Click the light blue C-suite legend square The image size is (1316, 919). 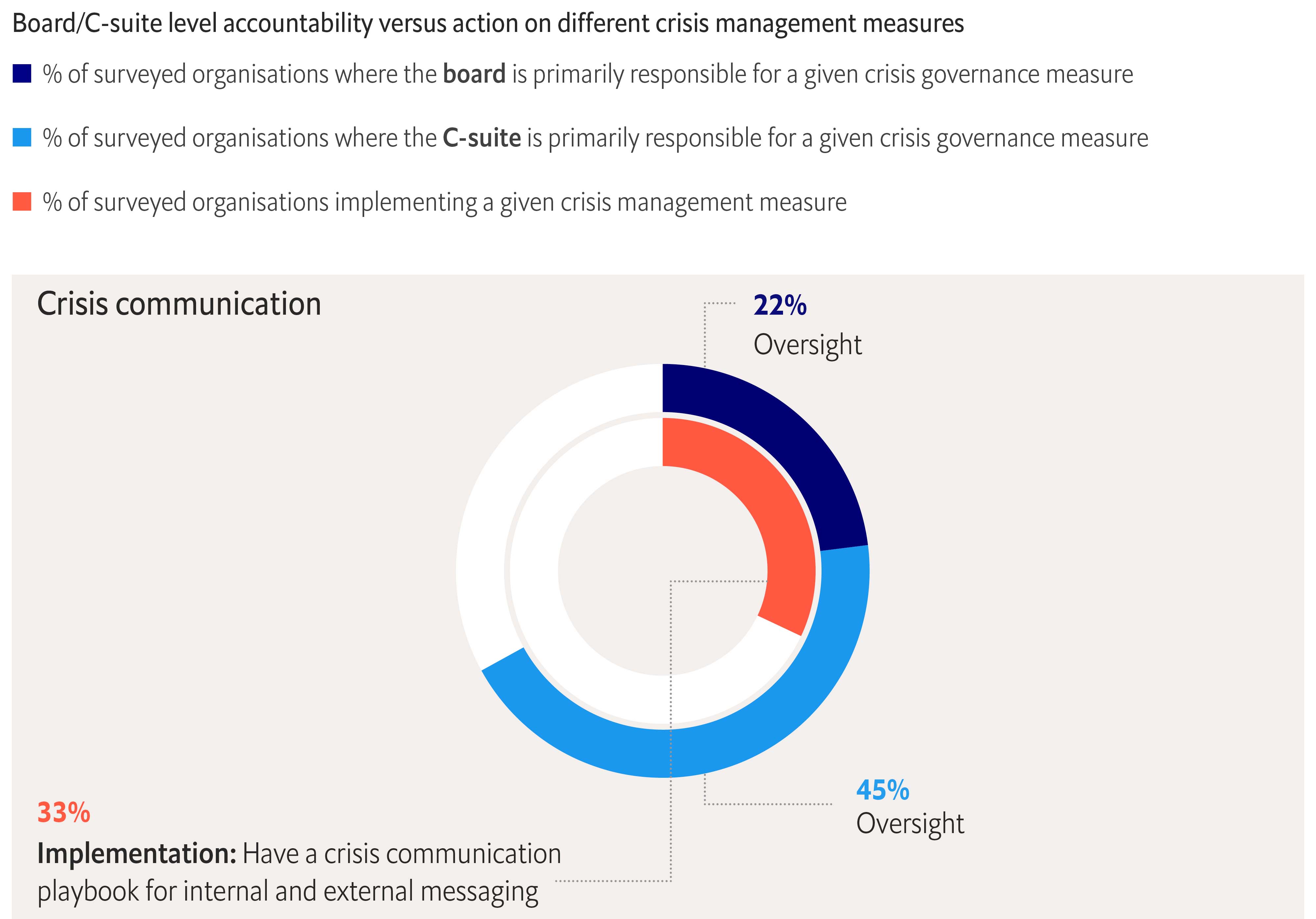[22, 138]
